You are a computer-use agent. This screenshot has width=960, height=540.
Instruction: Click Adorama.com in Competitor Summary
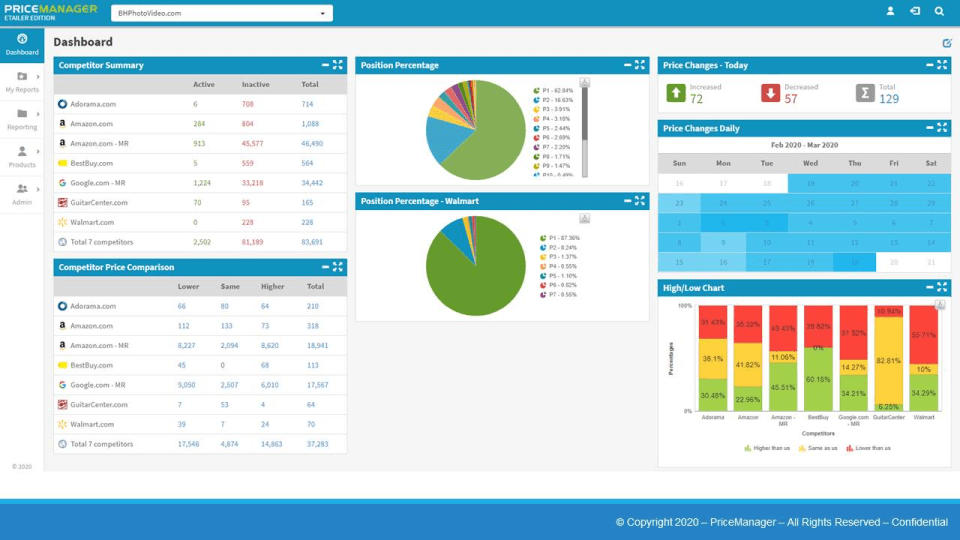point(92,104)
